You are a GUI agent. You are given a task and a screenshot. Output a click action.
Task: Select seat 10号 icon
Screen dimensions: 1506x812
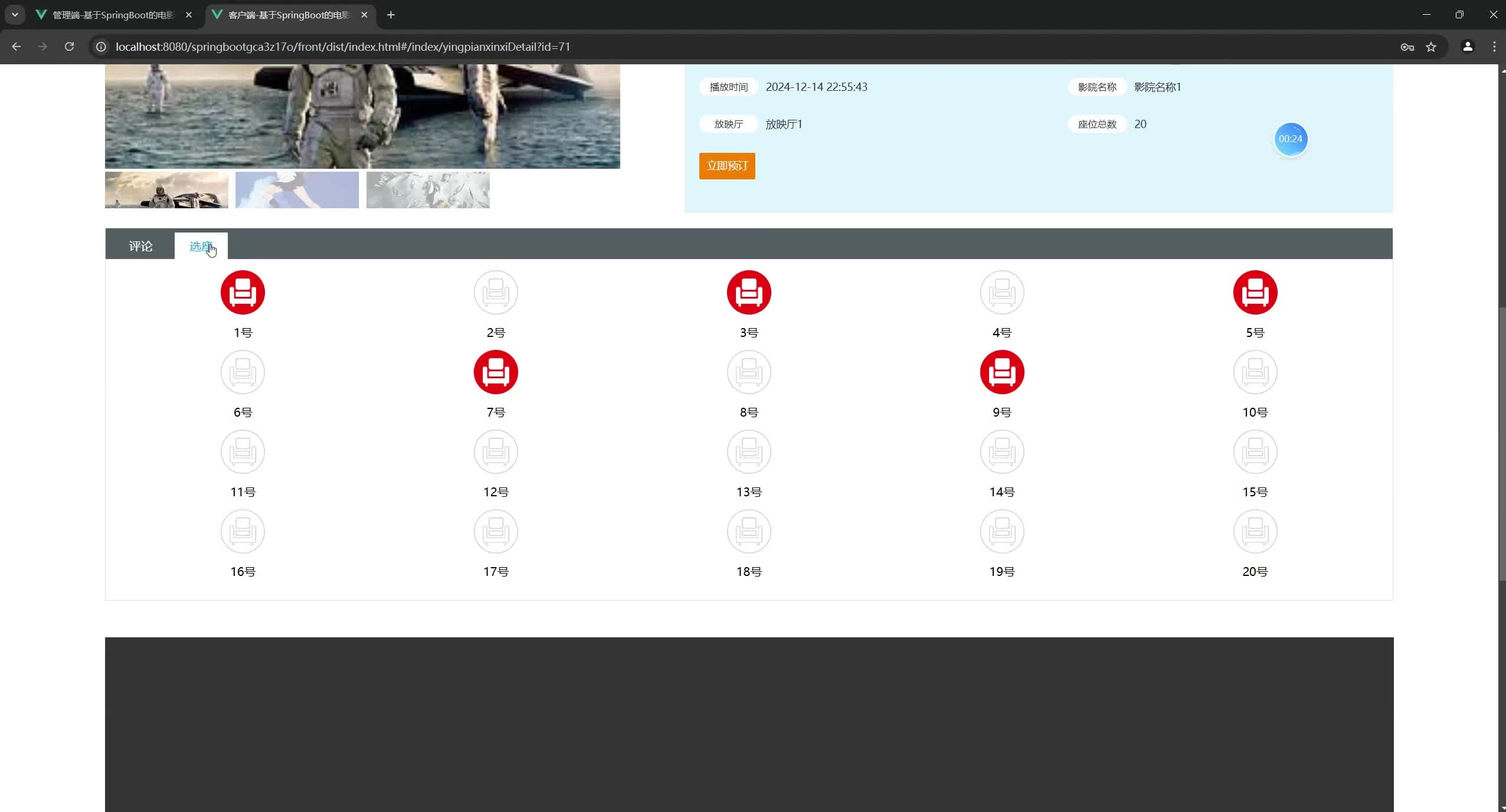pyautogui.click(x=1255, y=372)
